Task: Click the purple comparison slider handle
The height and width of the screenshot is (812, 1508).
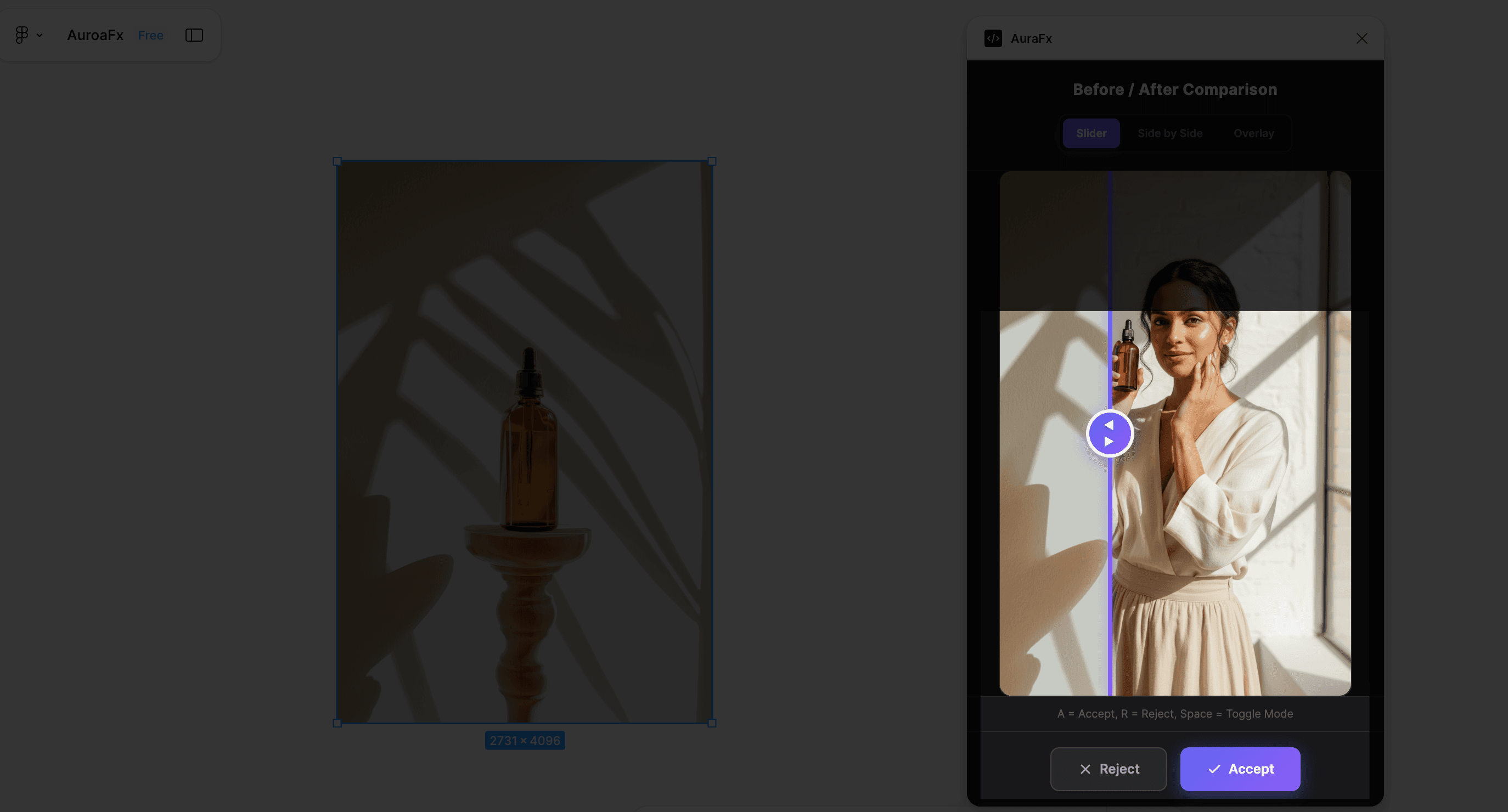Action: point(1110,434)
